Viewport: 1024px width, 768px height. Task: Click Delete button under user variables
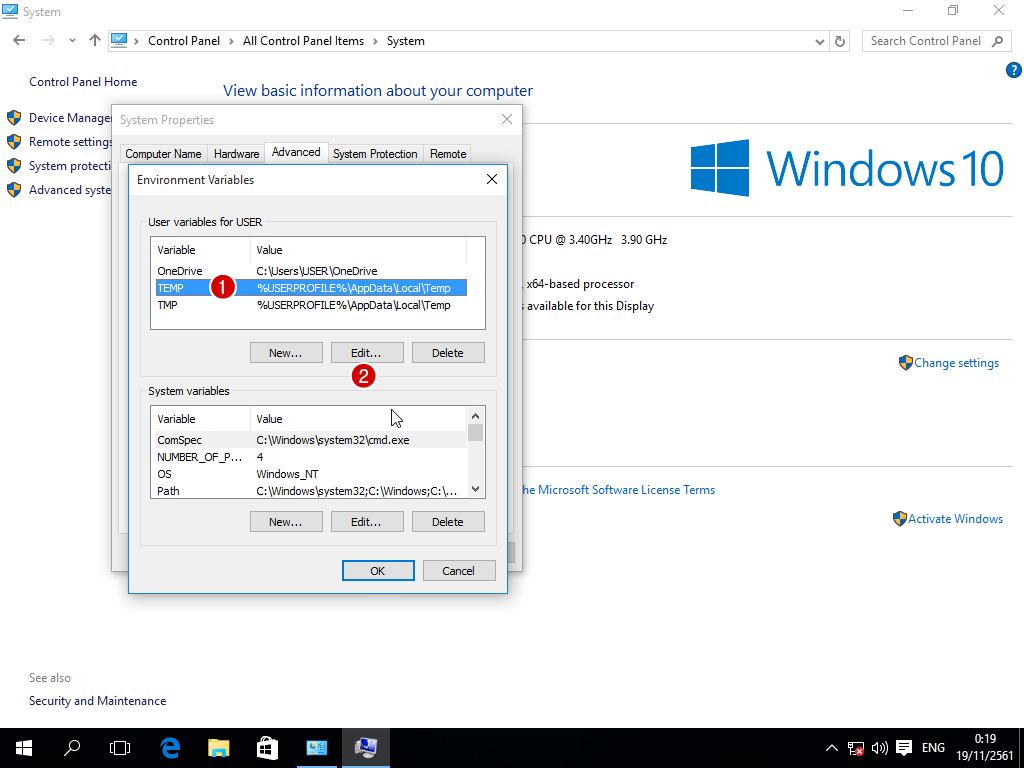coord(448,353)
